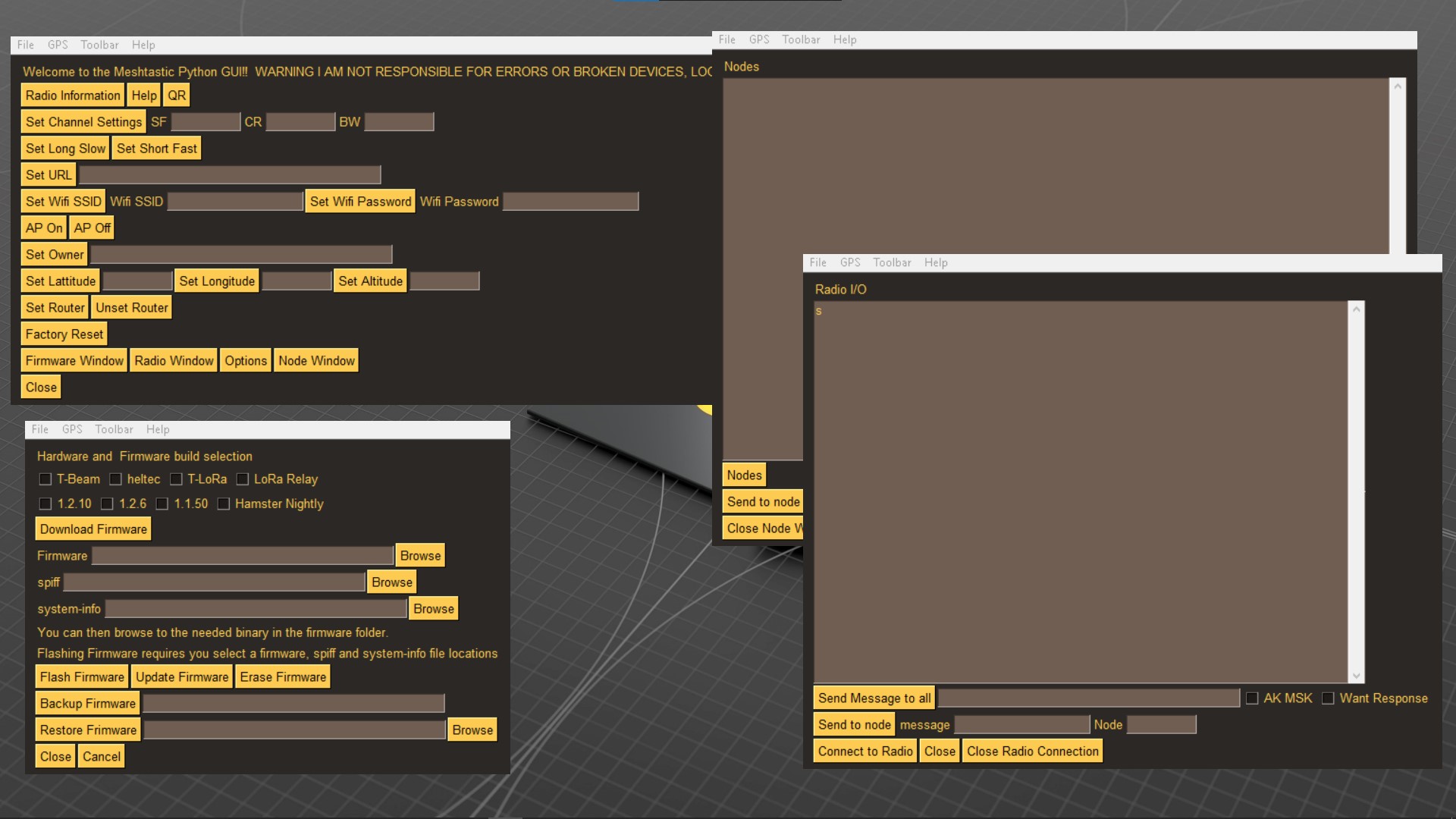This screenshot has height=819, width=1456.
Task: Open the Radio Information panel
Action: pyautogui.click(x=71, y=95)
